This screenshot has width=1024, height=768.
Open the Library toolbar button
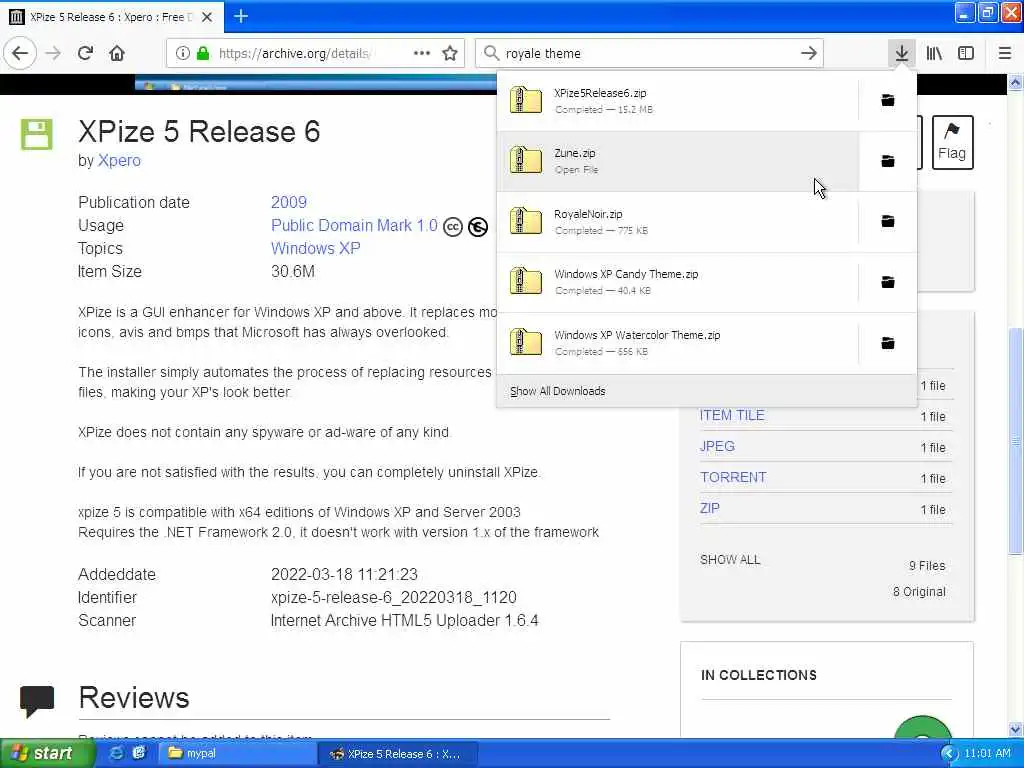point(934,53)
